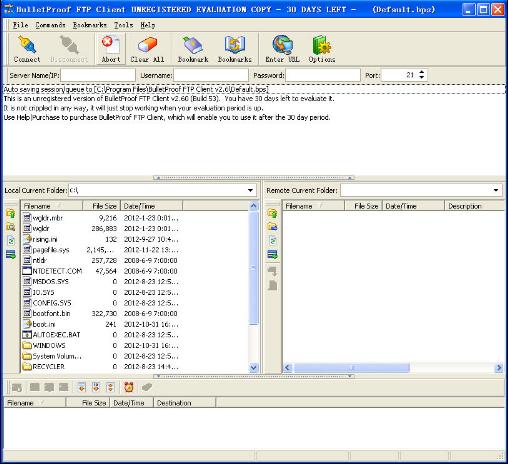Image resolution: width=508 pixels, height=464 pixels.
Task: Click the second icon in the local pane sidebar
Action: tap(11, 227)
